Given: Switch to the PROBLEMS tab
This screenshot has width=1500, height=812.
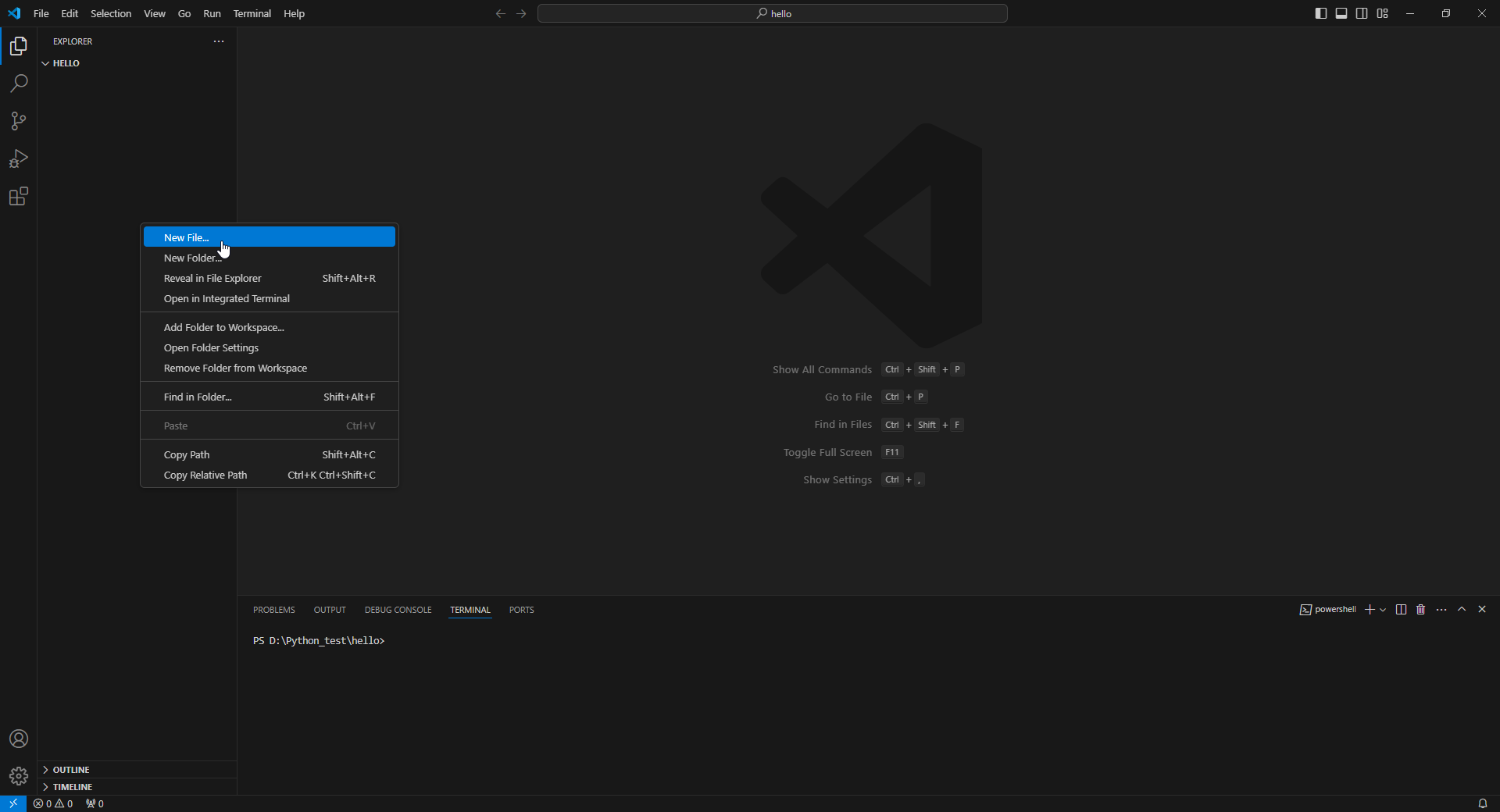Looking at the screenshot, I should pos(274,610).
